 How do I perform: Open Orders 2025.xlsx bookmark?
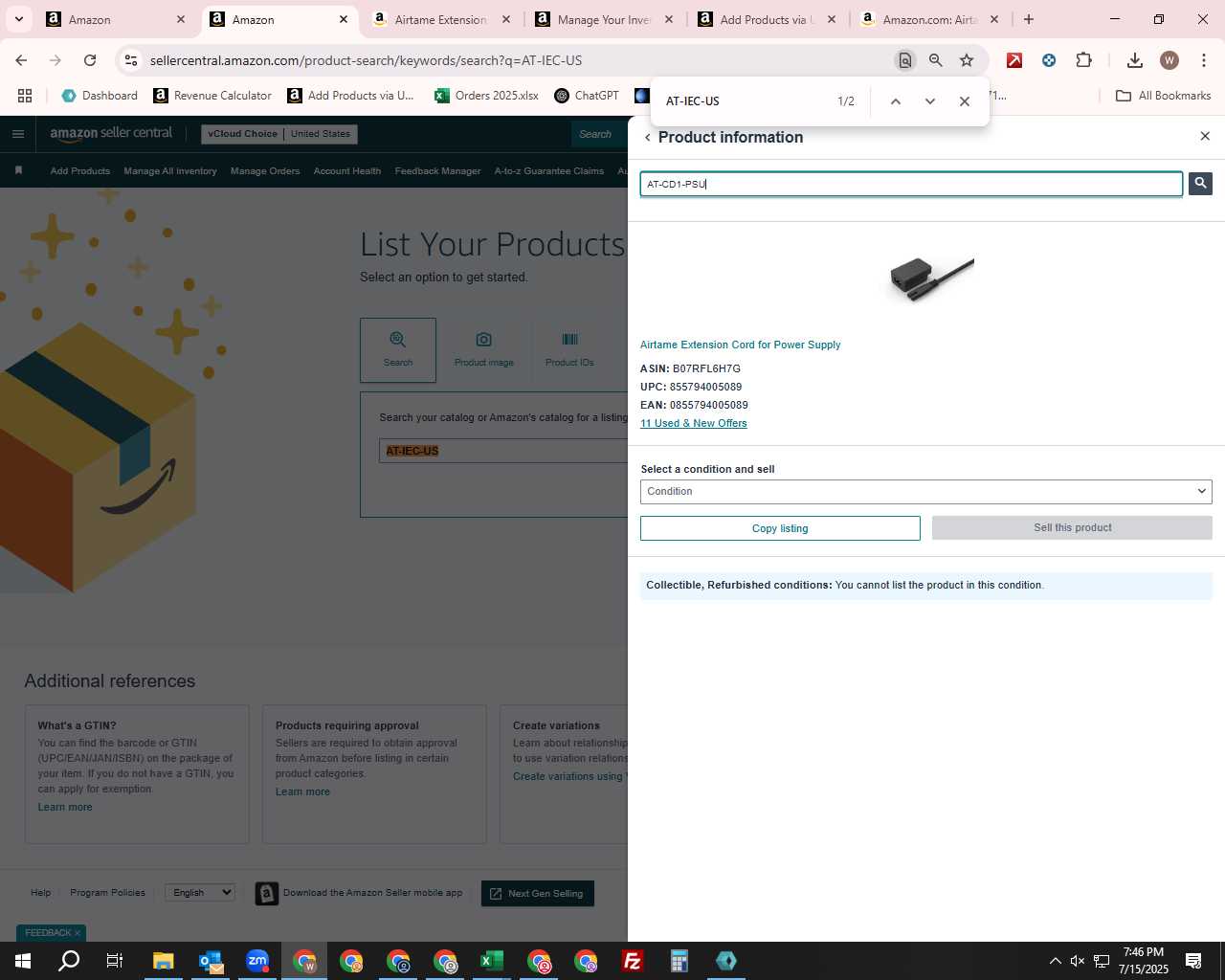tap(486, 96)
